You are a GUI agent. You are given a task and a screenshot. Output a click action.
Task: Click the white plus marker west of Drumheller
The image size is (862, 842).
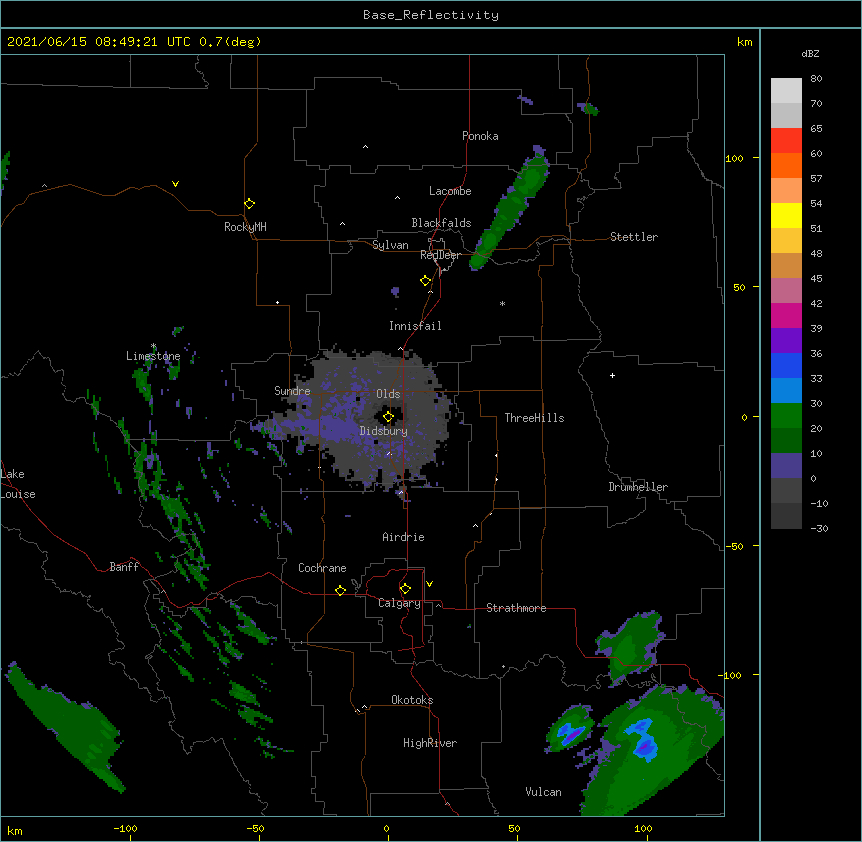pos(612,375)
